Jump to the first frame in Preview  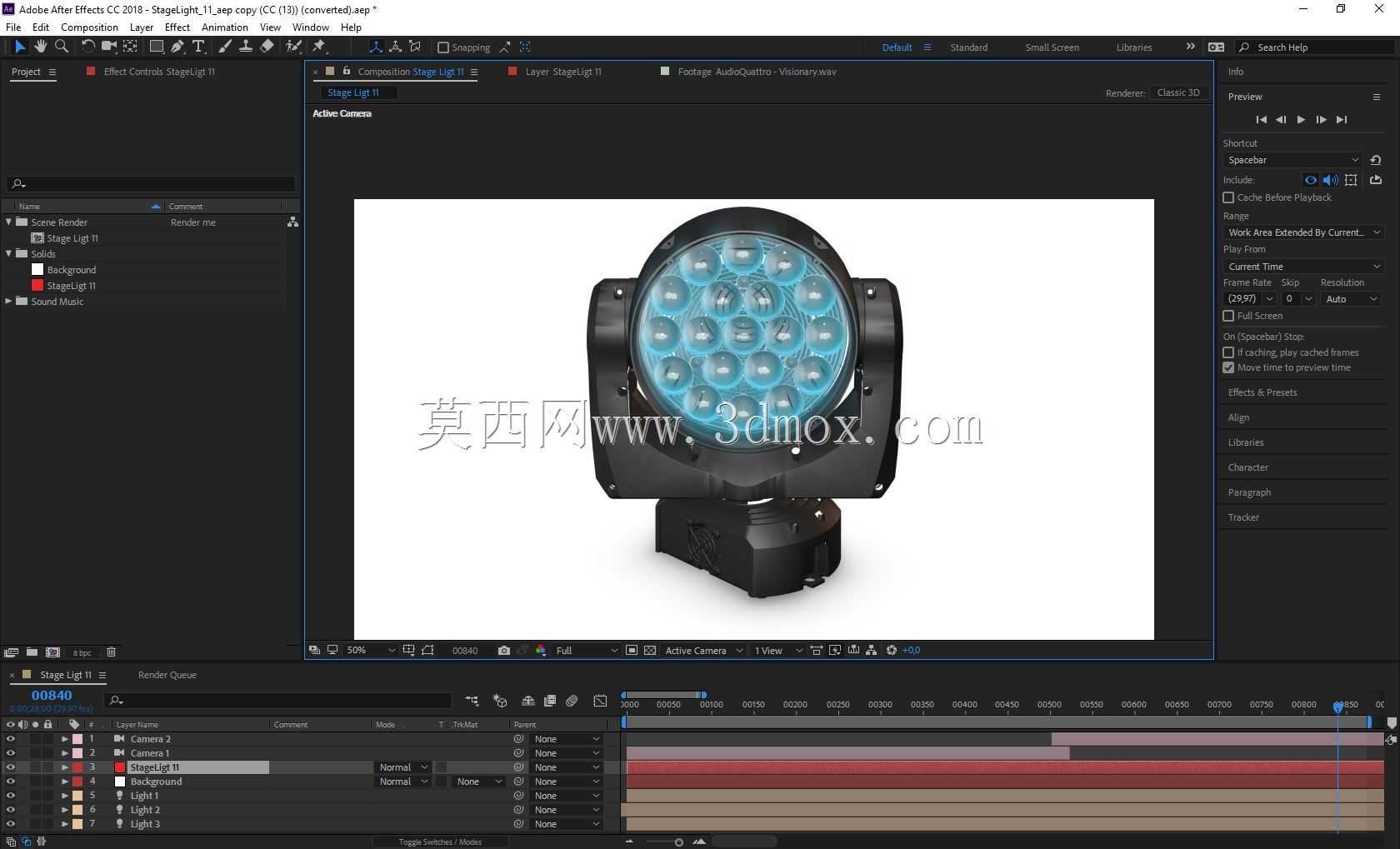click(x=1261, y=120)
